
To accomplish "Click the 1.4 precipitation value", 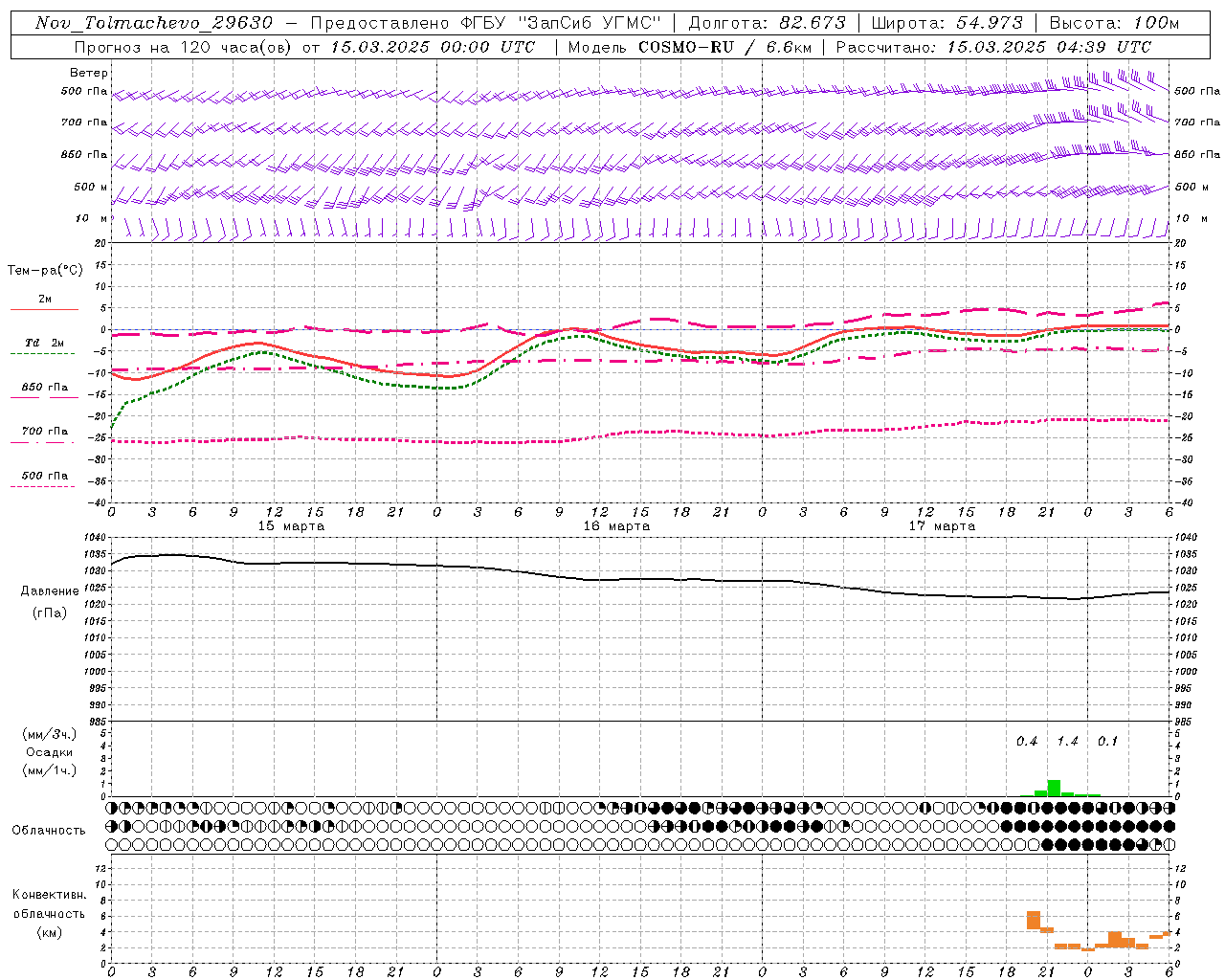I will 1067,742.
